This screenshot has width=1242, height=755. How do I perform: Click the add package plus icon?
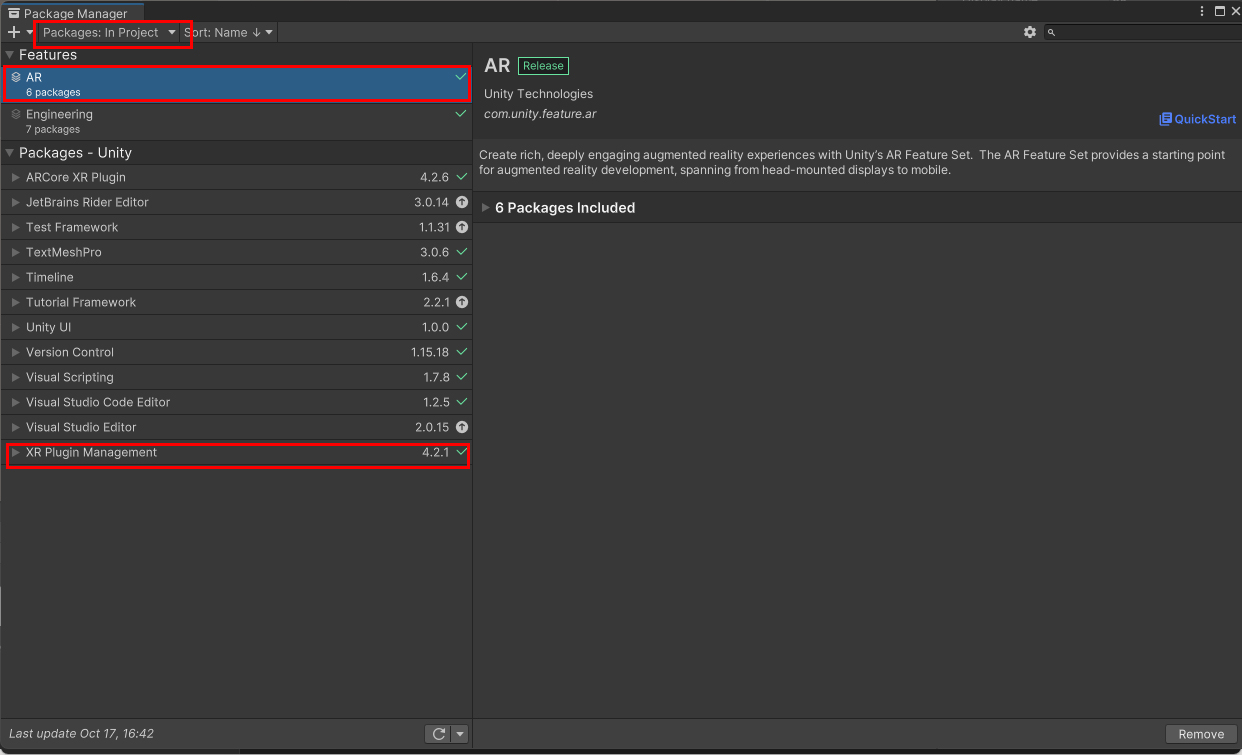14,32
